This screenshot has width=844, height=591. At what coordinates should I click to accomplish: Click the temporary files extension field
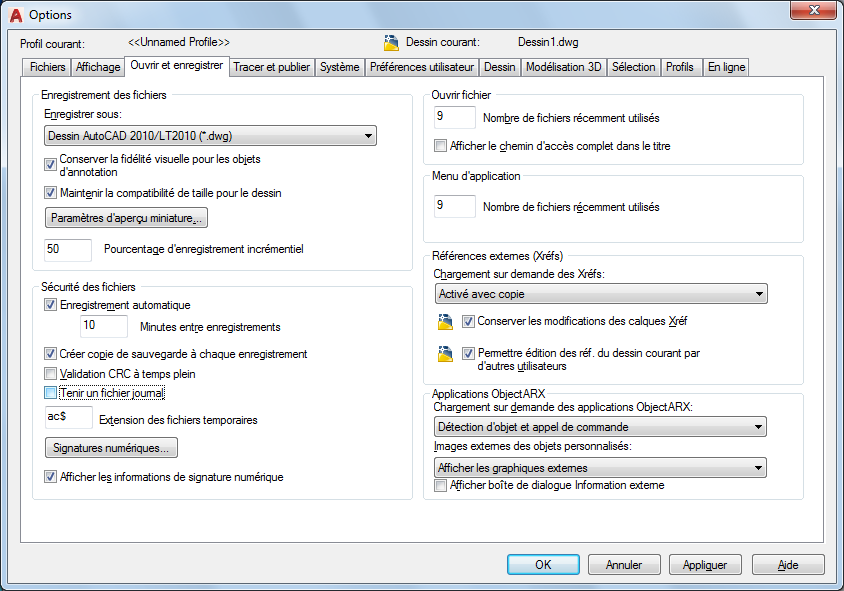tap(69, 417)
